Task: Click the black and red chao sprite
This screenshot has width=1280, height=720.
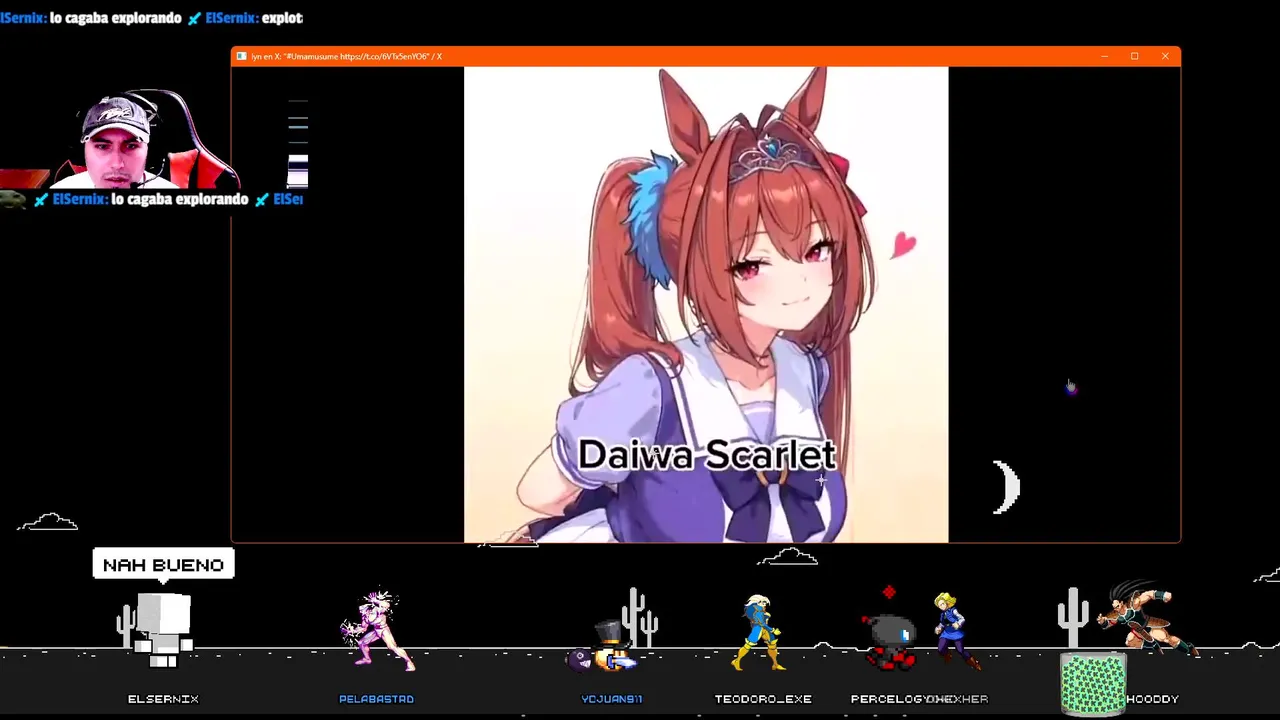Action: 889,640
